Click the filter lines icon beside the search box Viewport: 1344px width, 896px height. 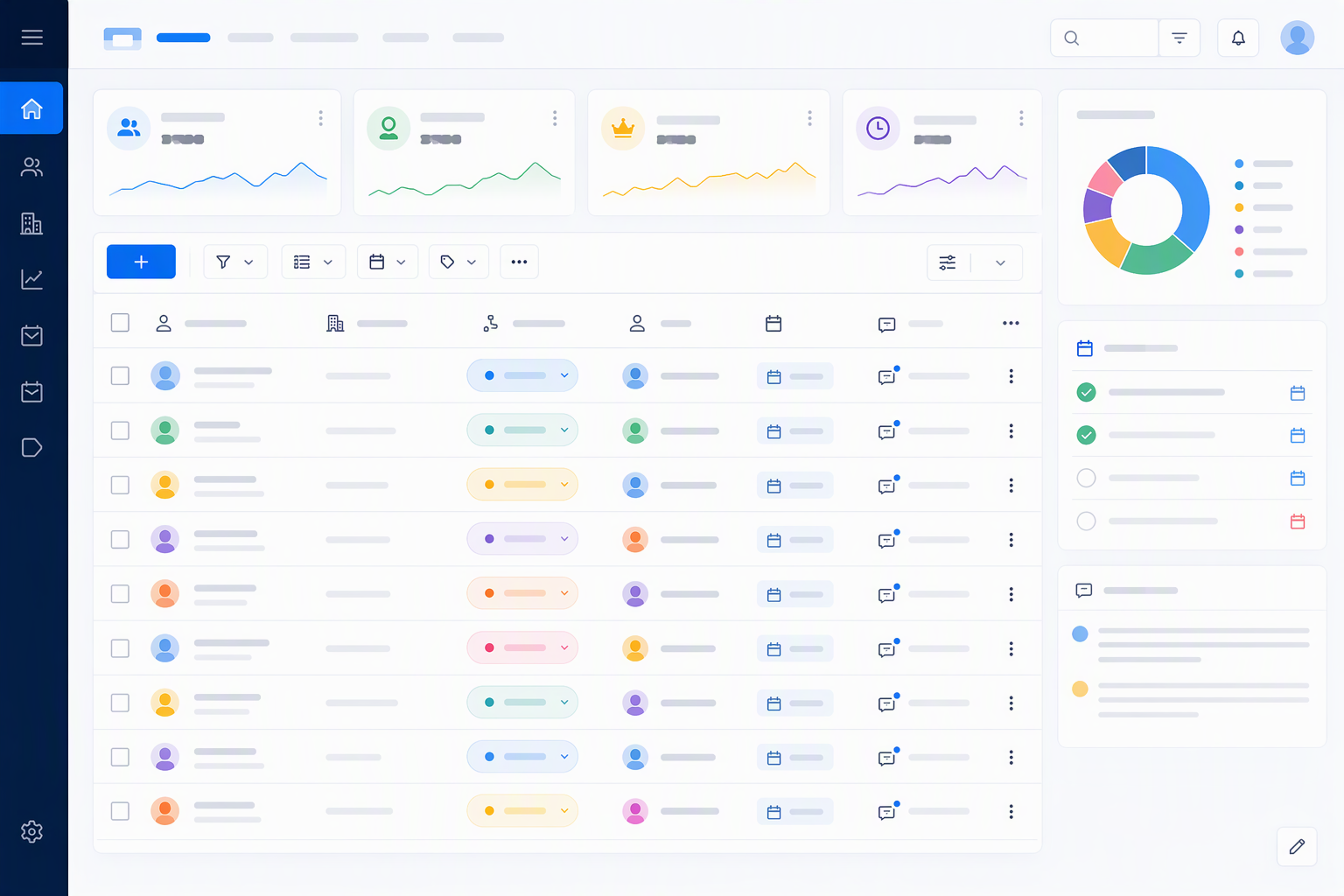coord(1179,38)
